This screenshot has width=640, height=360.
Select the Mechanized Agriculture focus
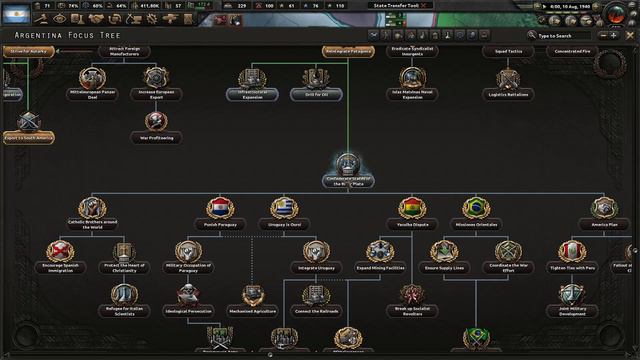coord(252,301)
